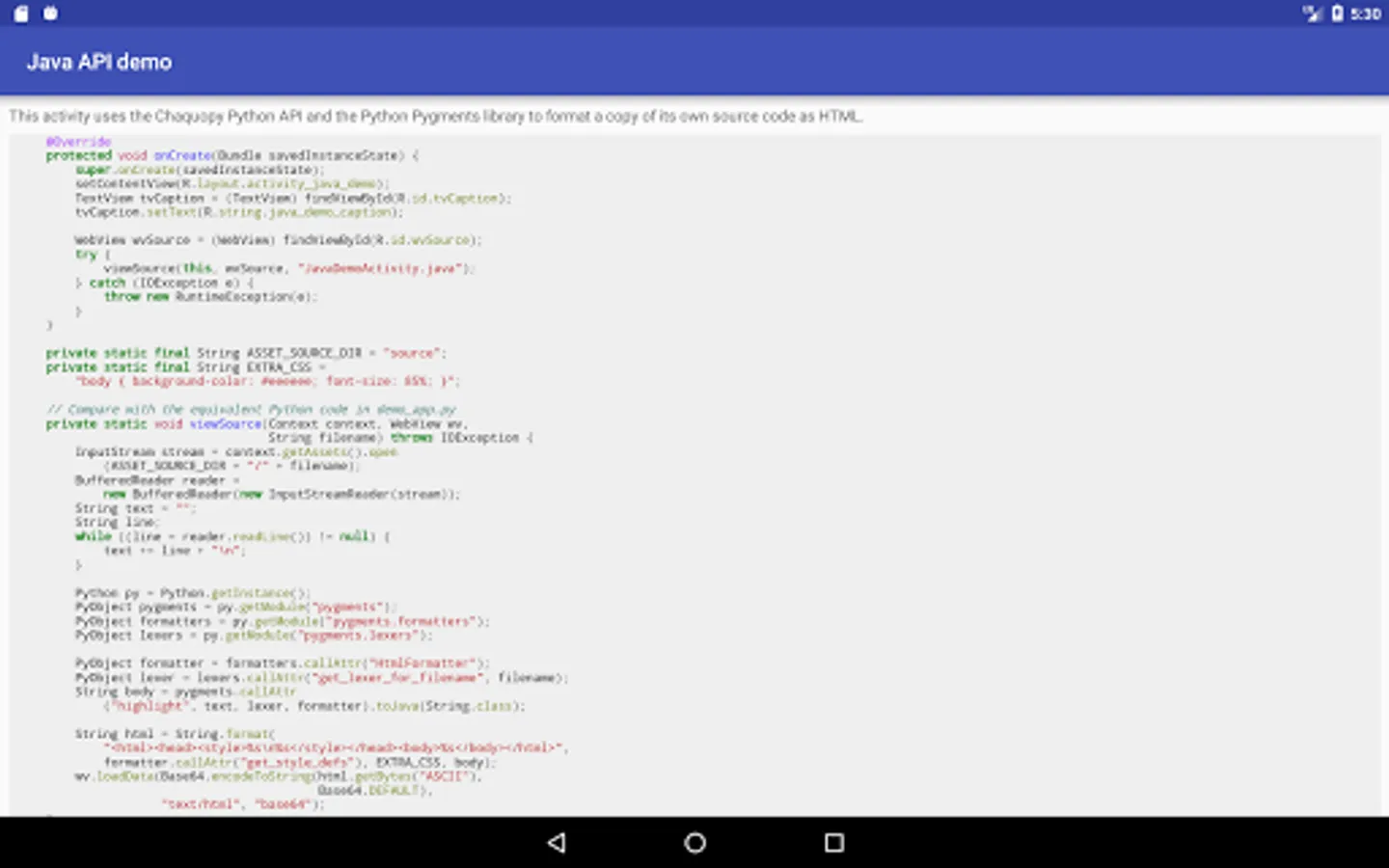This screenshot has height=868, width=1389.
Task: Tap the 'String body = pygments.callAttr' line
Action: tap(186, 692)
